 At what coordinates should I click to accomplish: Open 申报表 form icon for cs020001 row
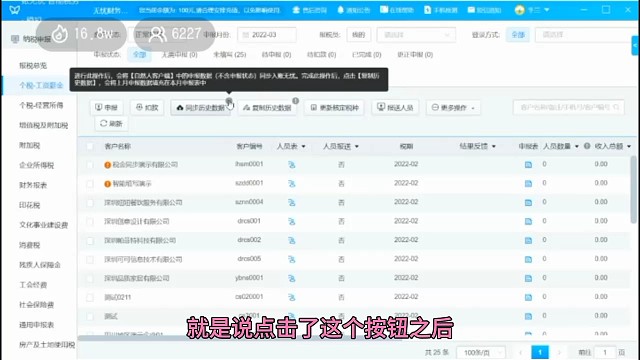pos(528,297)
